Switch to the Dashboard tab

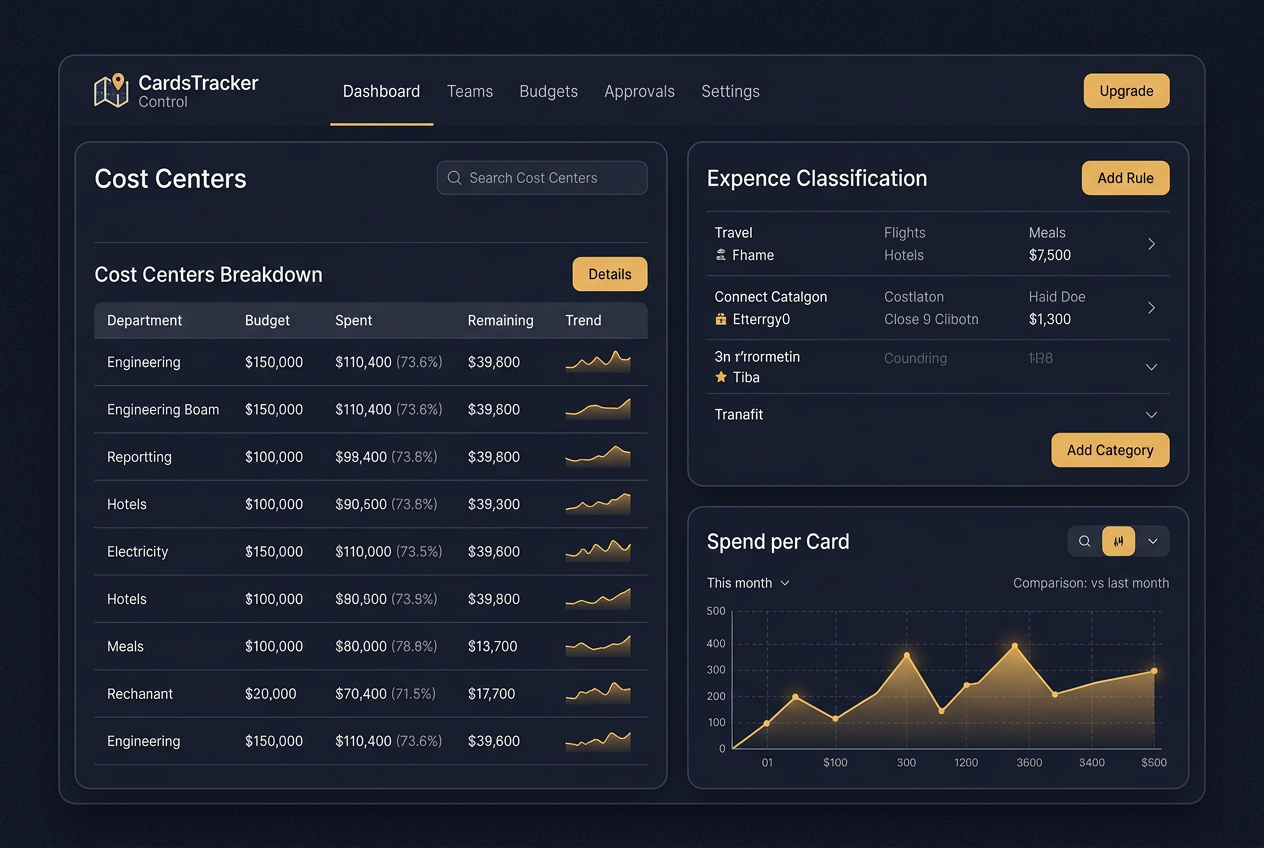tap(381, 91)
